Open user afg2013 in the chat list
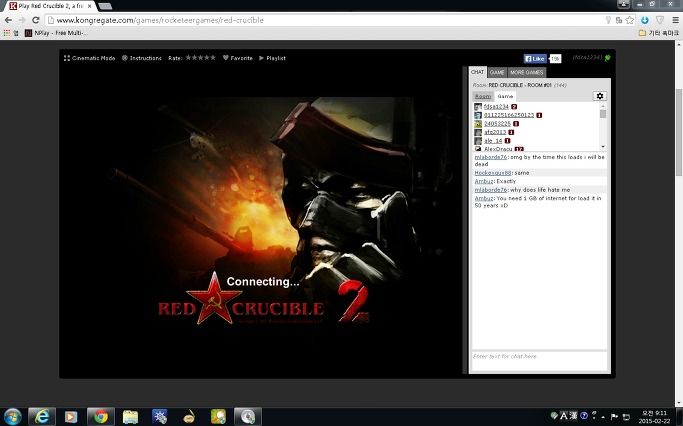Image resolution: width=683 pixels, height=426 pixels. tap(495, 132)
